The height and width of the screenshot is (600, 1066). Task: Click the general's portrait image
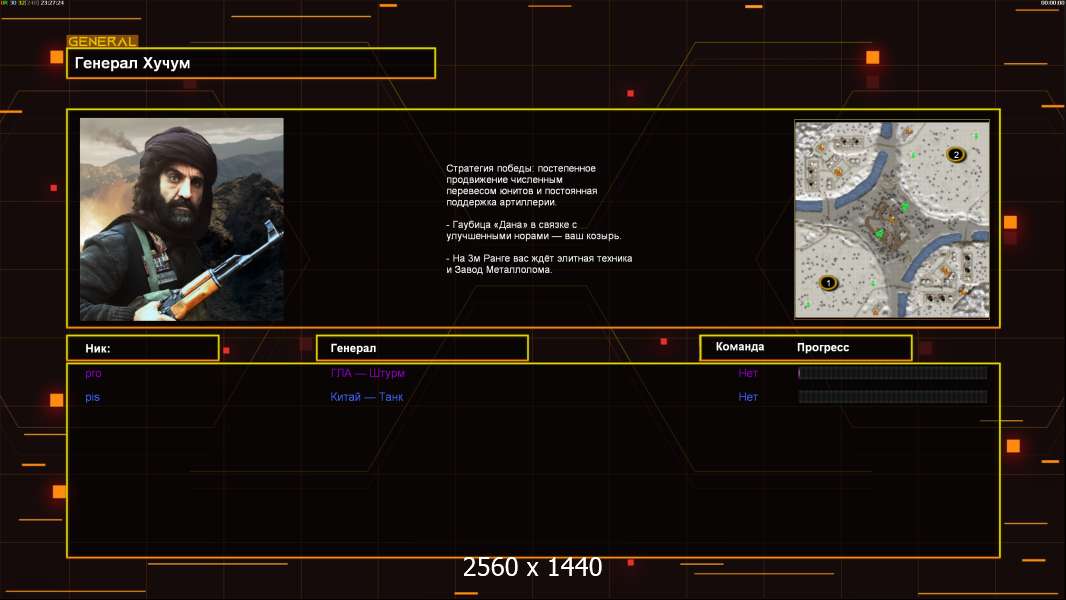click(x=182, y=219)
